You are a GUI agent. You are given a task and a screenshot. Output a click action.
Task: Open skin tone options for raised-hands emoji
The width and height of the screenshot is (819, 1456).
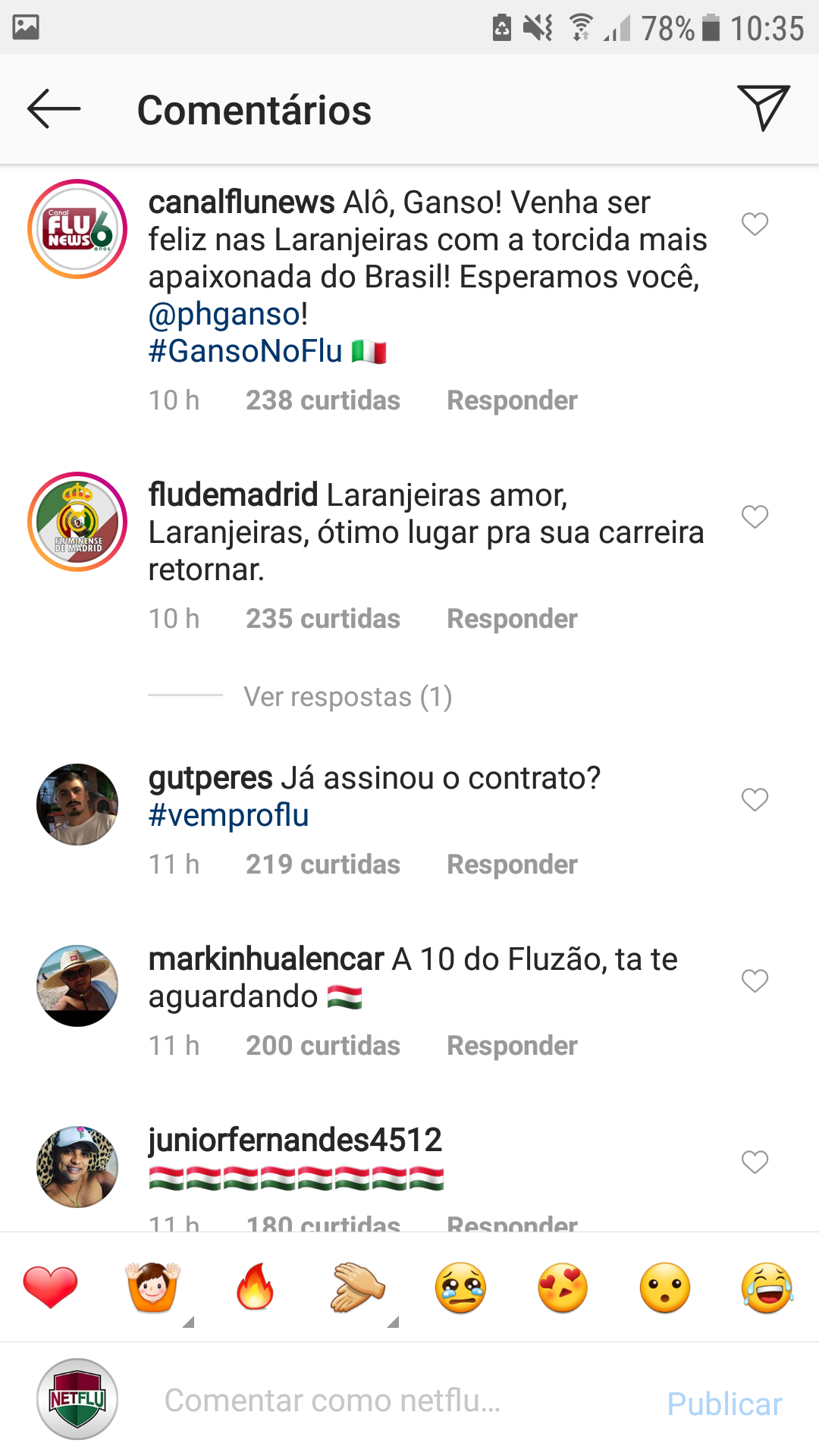tap(189, 1322)
